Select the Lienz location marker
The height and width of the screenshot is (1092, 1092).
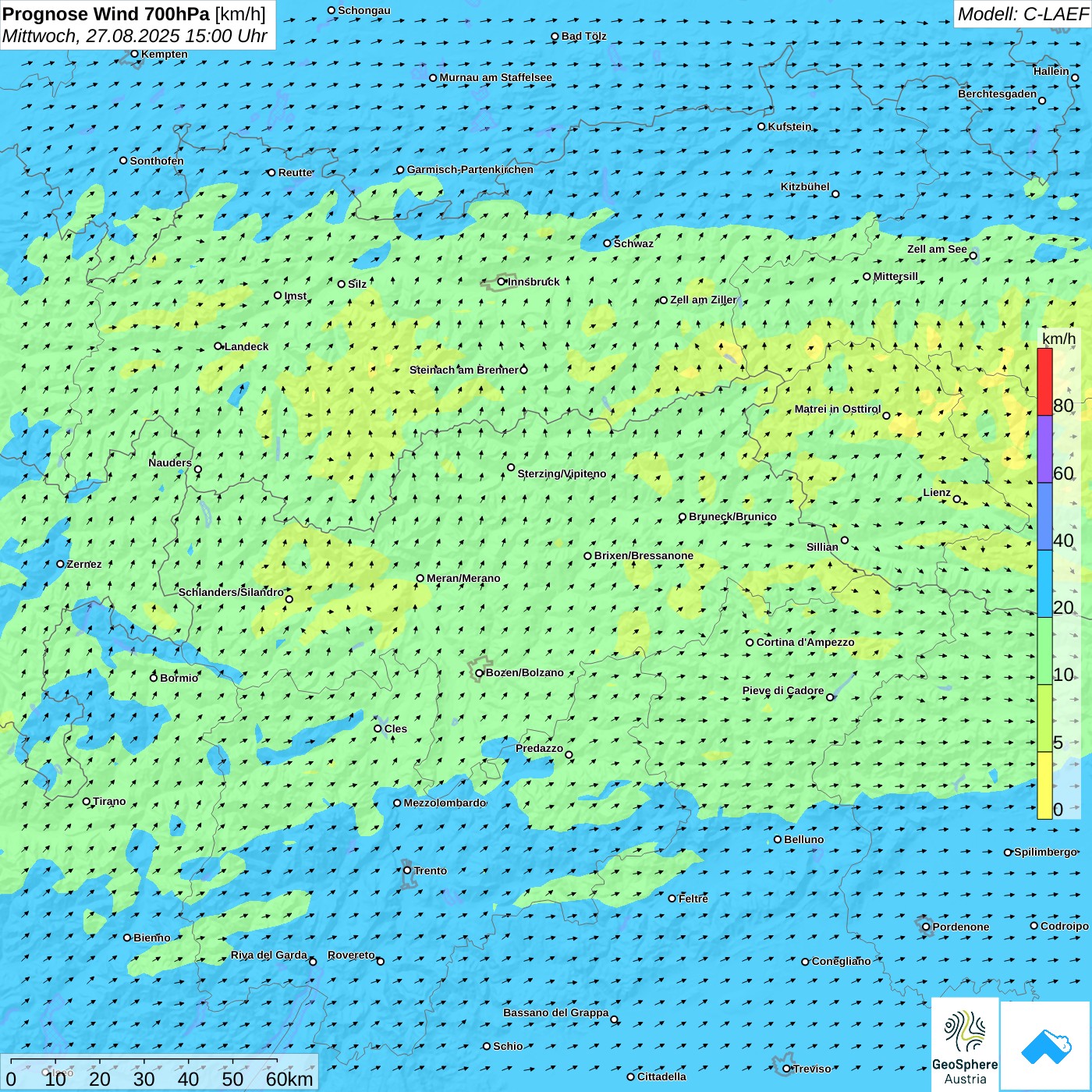[957, 499]
